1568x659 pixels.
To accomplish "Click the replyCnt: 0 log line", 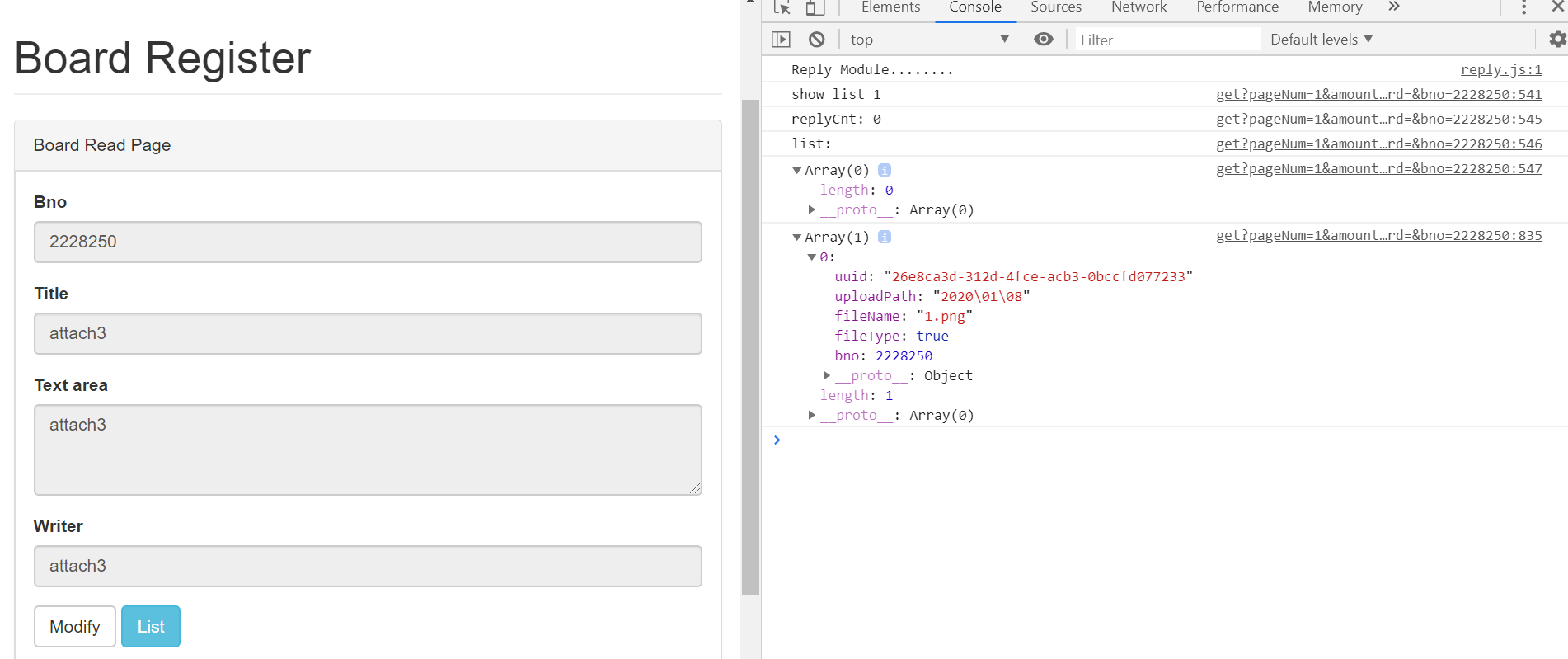I will click(x=836, y=119).
